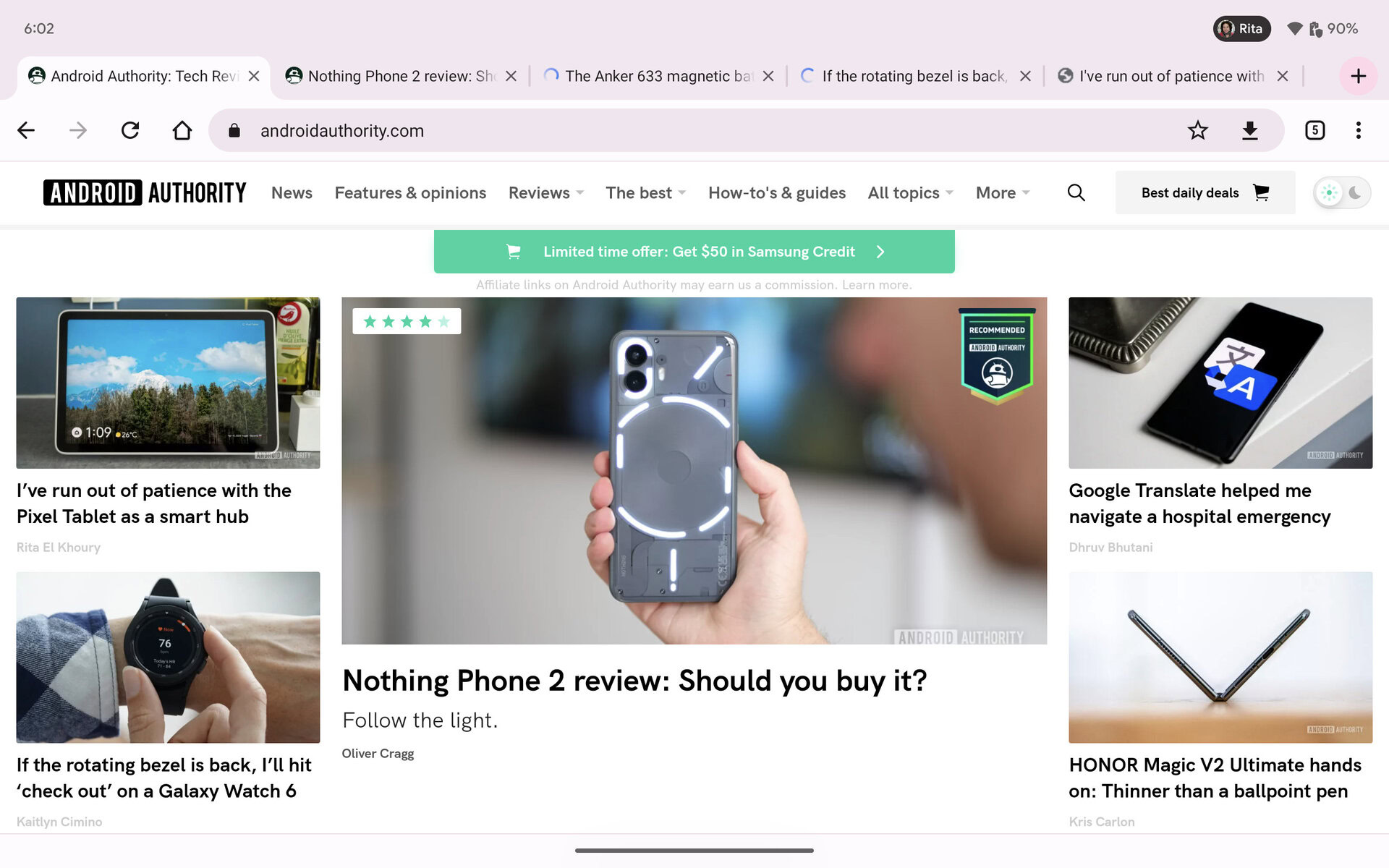
Task: Expand the Reviews dropdown menu
Action: [x=545, y=192]
